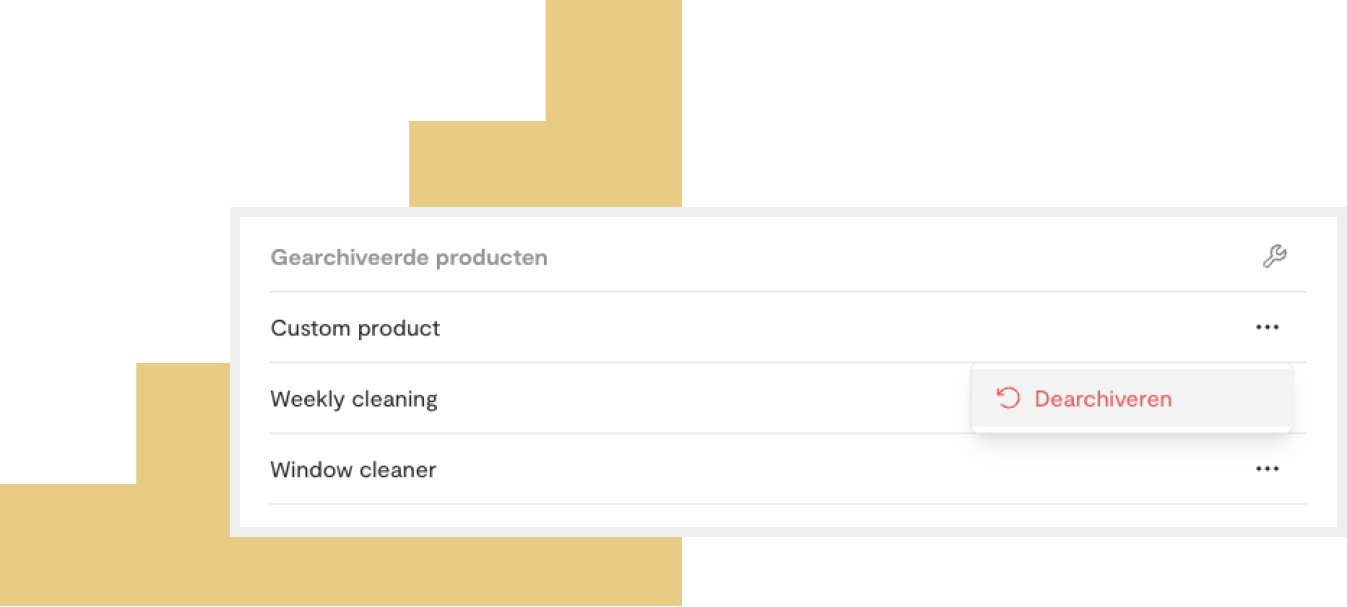Unarchive Weekly cleaning using Dearchiveren

(x=1132, y=398)
